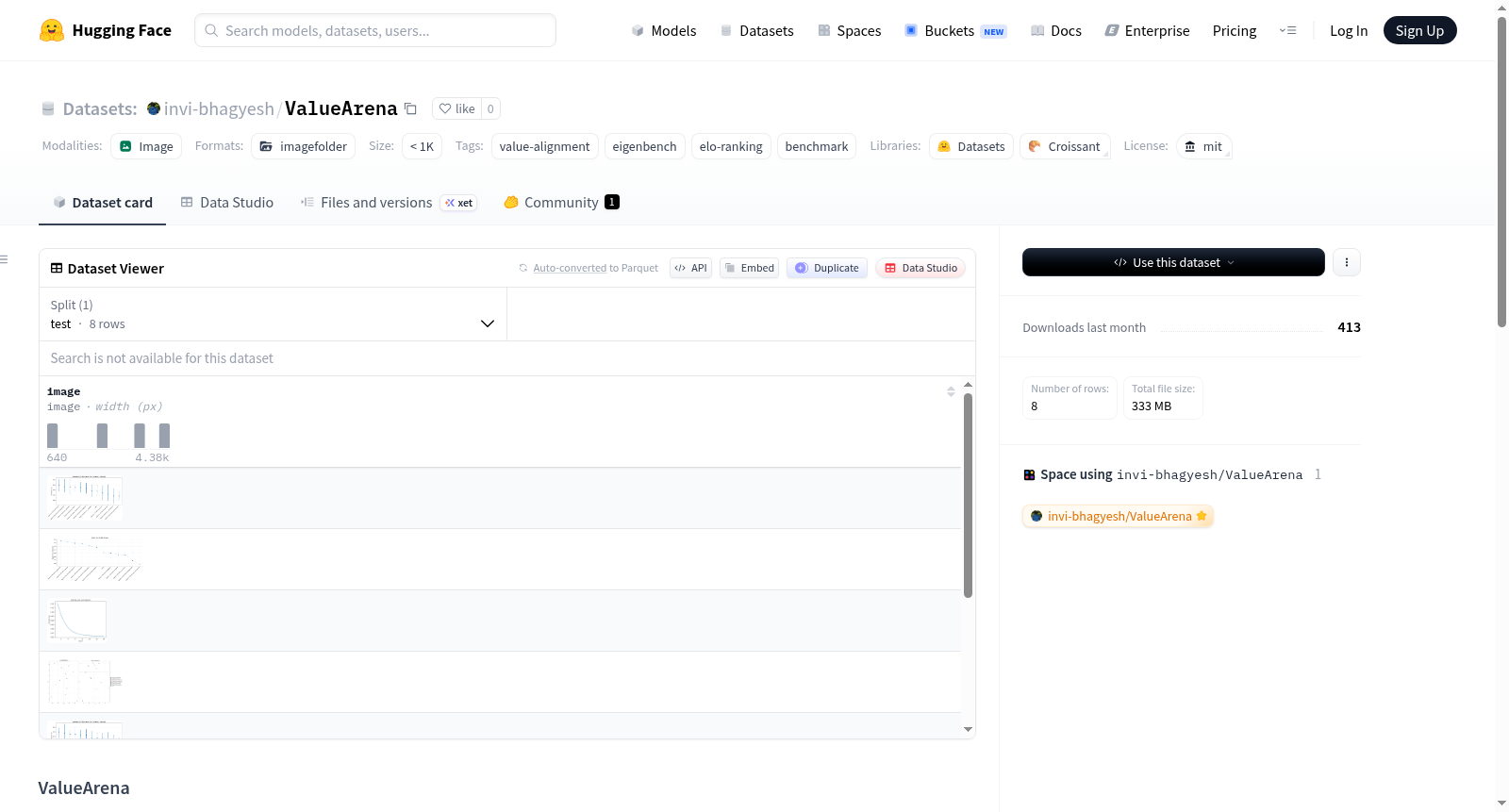View the Pricing page

1235,30
